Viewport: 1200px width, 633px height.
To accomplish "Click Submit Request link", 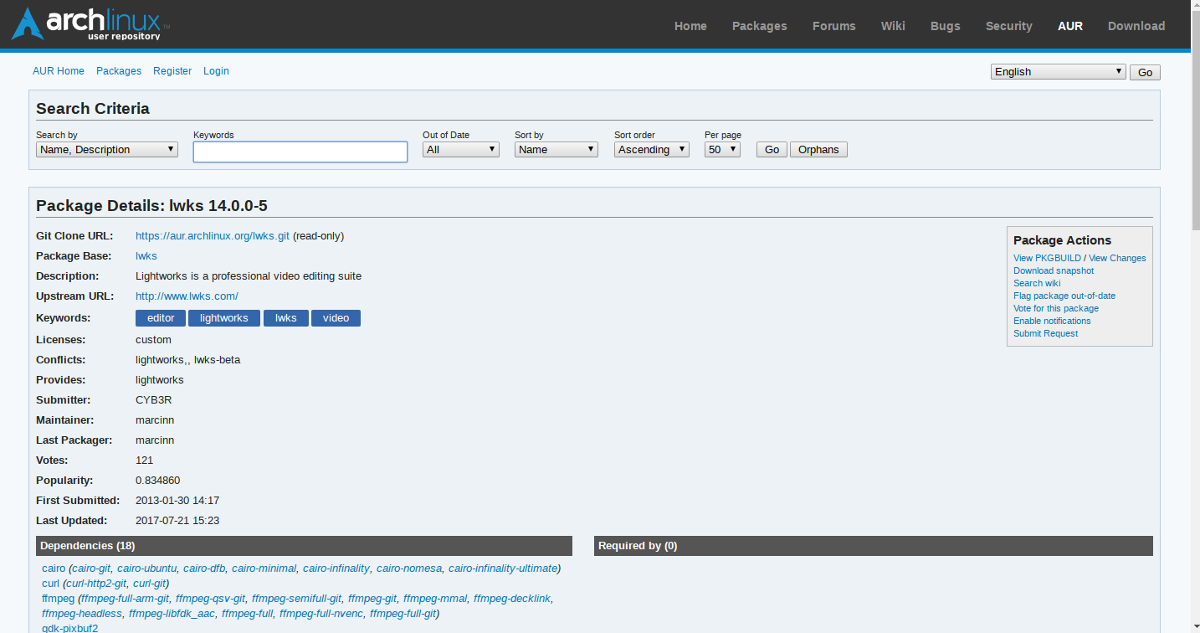I will 1045,334.
